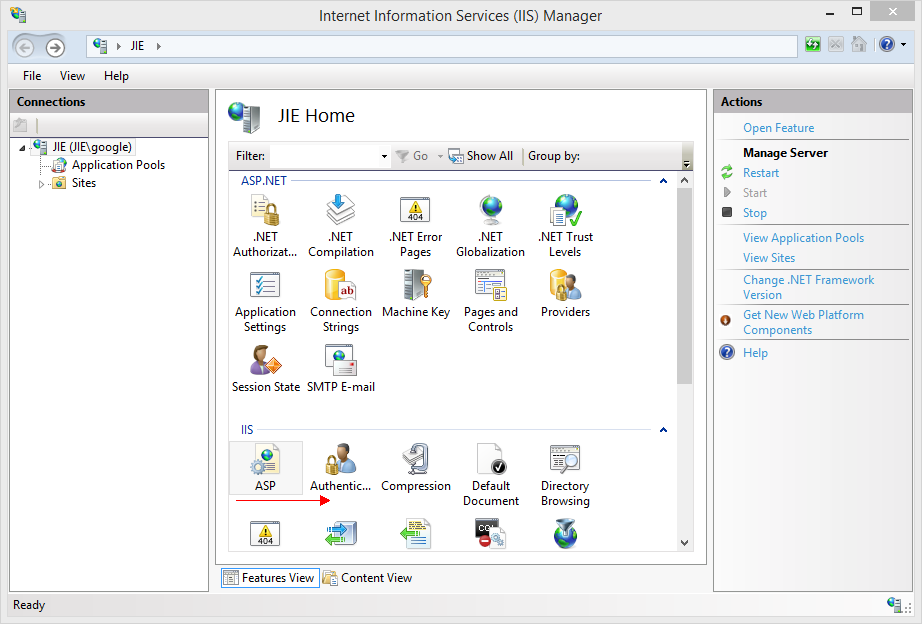Open the Filter combo box dropdown
922x624 pixels.
(x=384, y=156)
